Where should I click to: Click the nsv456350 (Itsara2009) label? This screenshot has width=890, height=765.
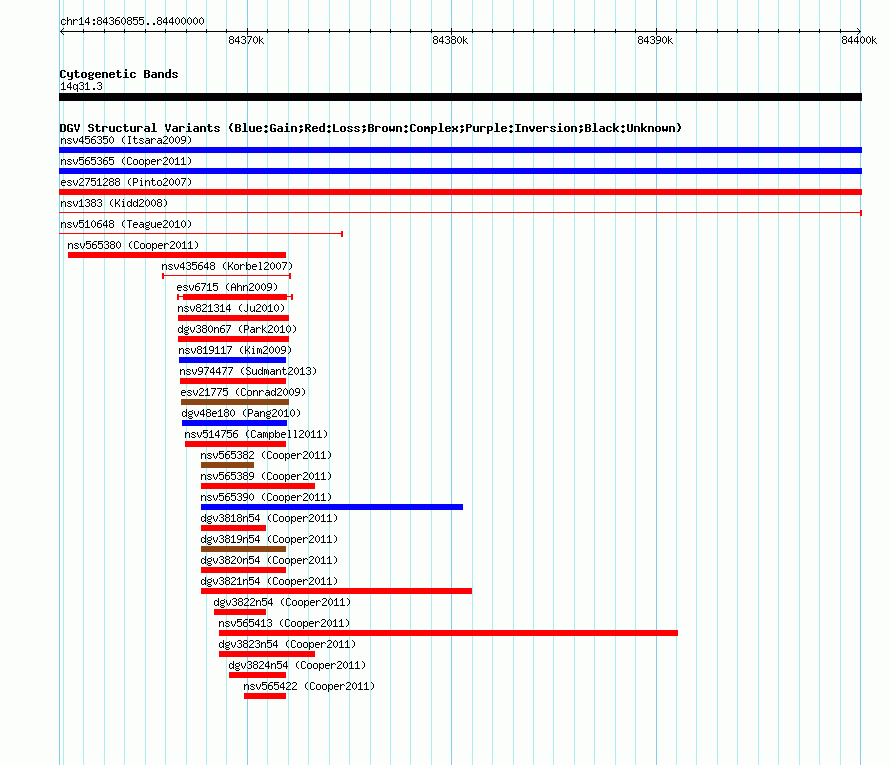click(x=126, y=140)
